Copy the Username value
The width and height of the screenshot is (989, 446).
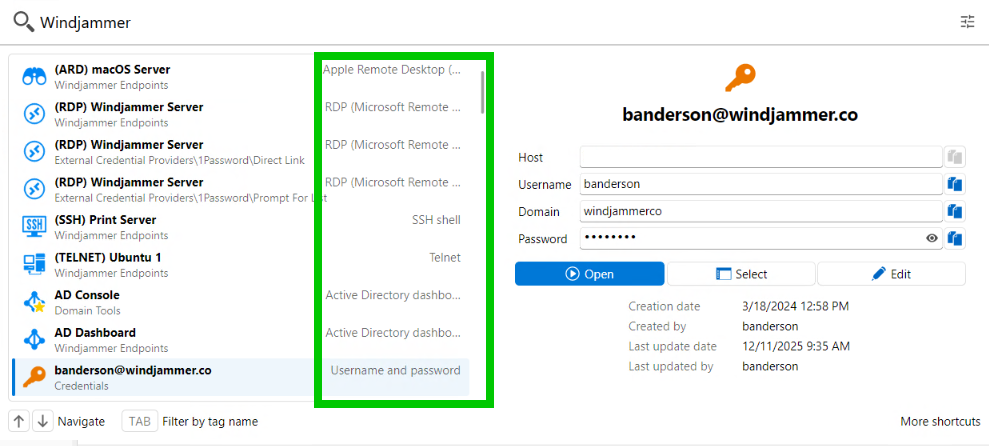pyautogui.click(x=955, y=184)
